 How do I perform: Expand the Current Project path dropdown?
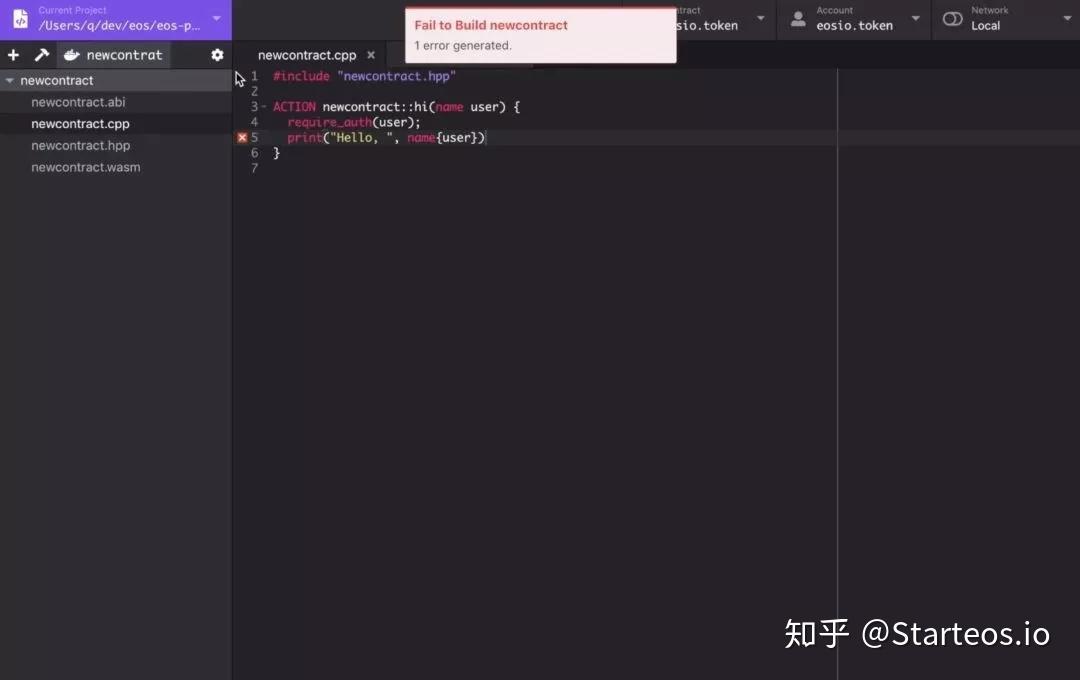tap(216, 18)
